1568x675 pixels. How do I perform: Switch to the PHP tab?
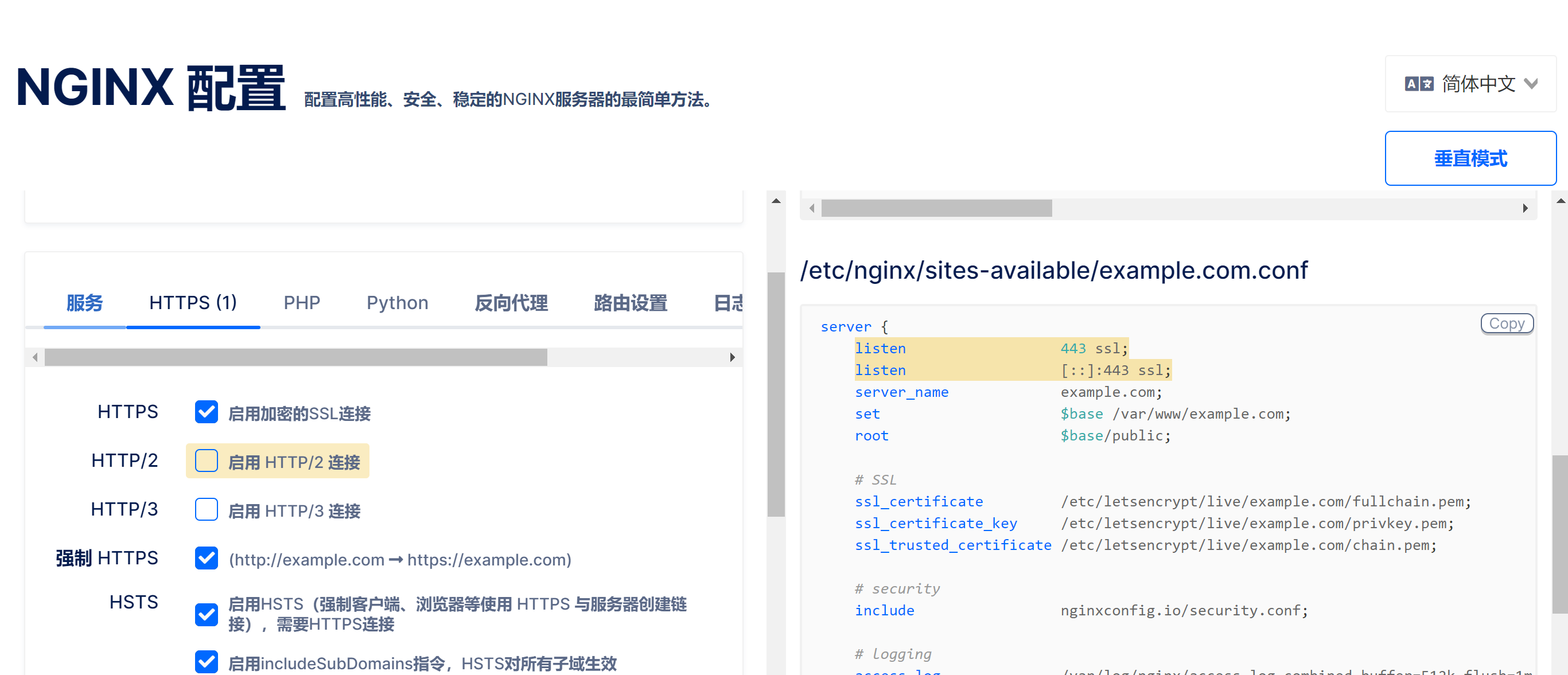point(301,302)
